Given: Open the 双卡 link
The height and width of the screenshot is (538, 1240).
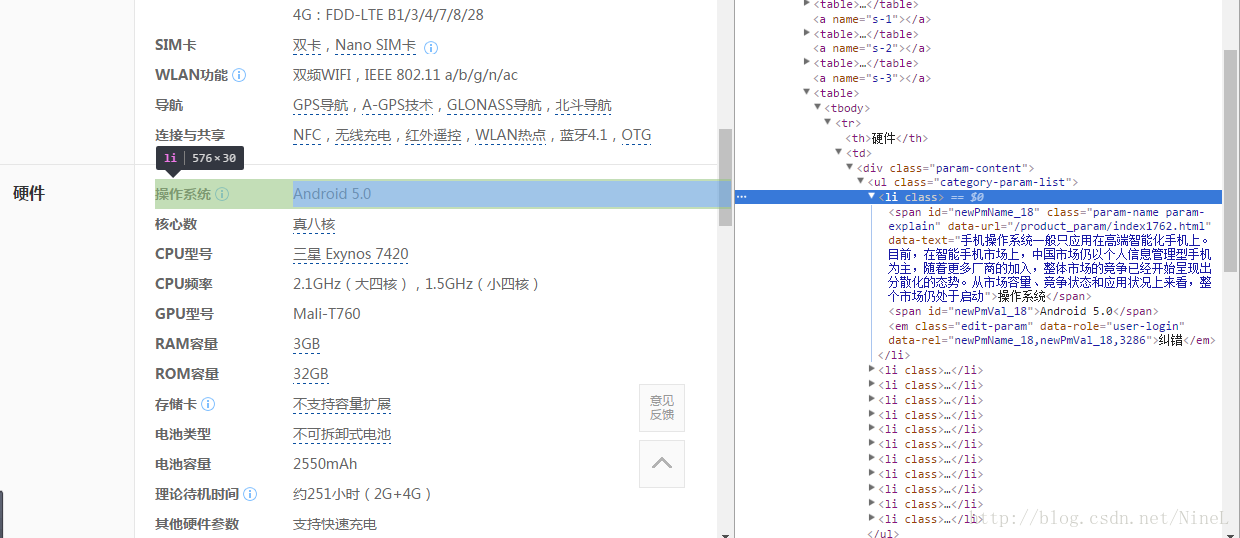Looking at the screenshot, I should [307, 45].
